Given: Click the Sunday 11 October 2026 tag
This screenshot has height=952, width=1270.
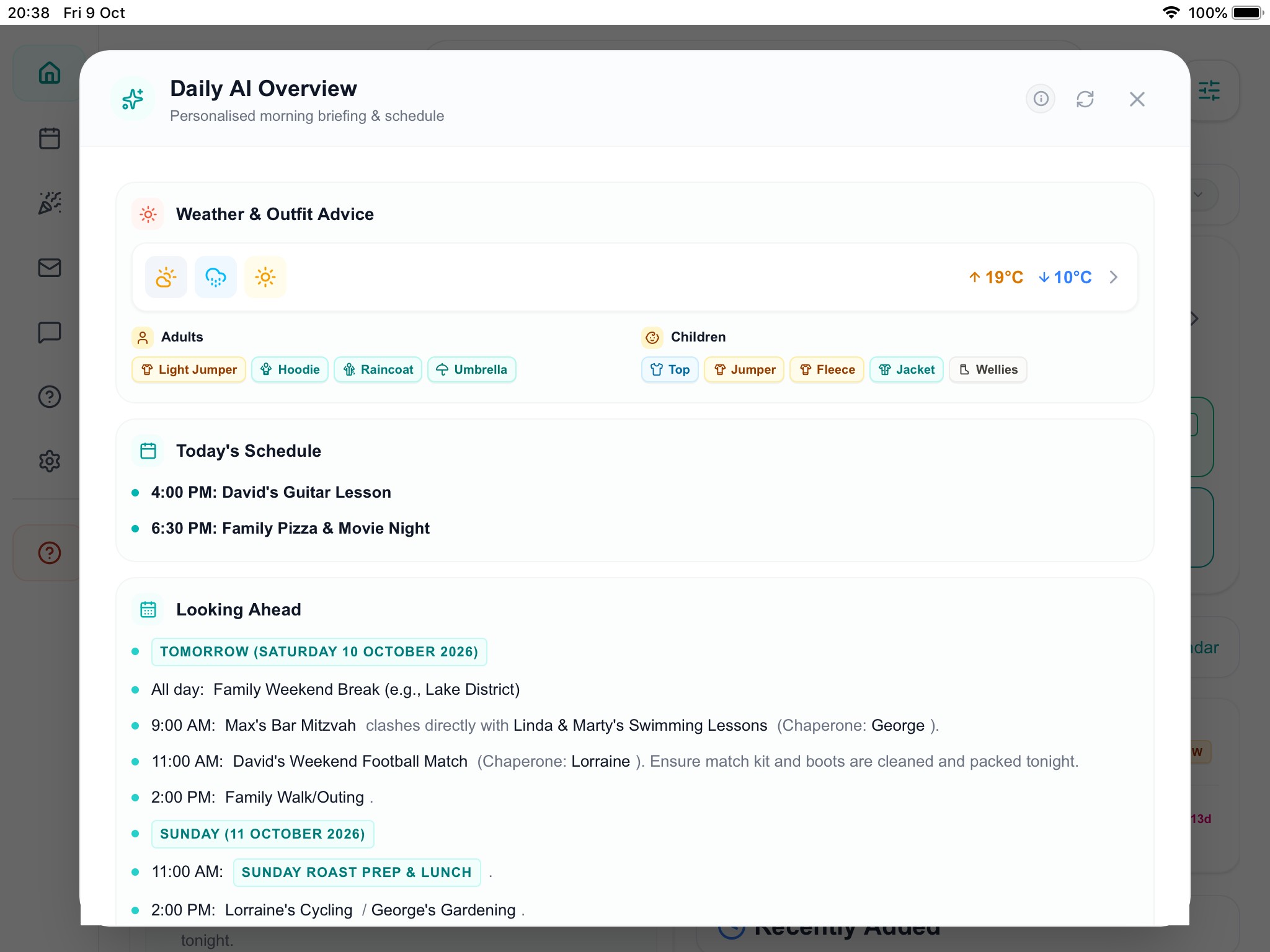Looking at the screenshot, I should [x=263, y=834].
